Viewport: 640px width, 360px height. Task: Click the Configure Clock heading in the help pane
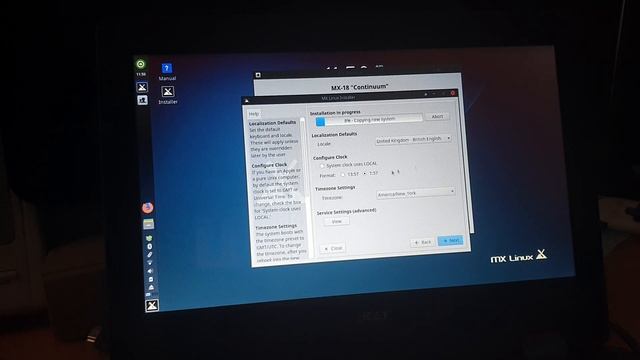coord(269,165)
